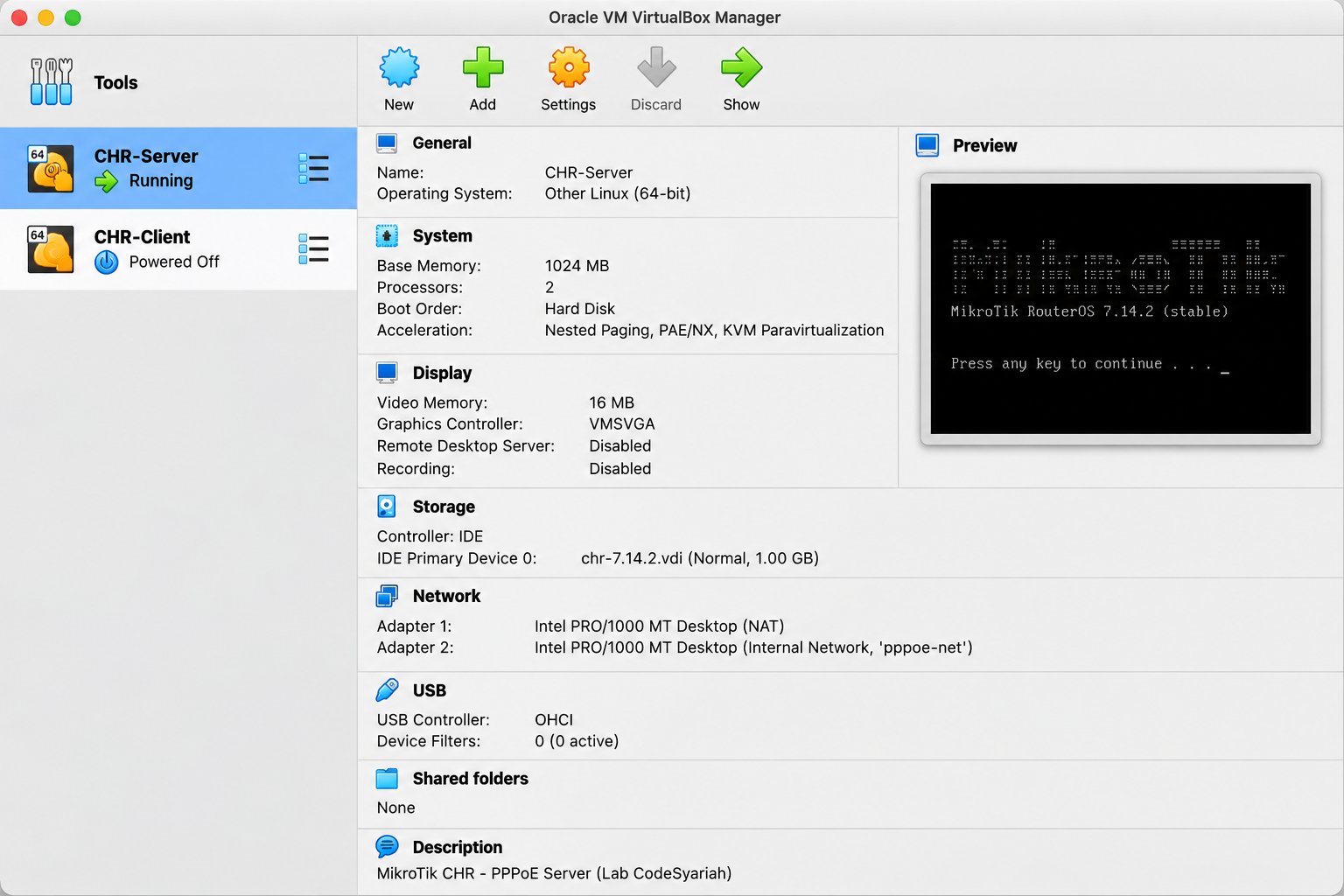1344x896 pixels.
Task: Click the New virtual machine icon
Action: pyautogui.click(x=399, y=67)
